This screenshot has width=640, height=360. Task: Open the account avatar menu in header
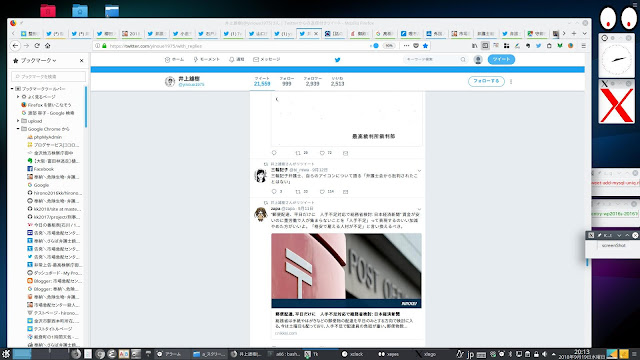[478, 60]
